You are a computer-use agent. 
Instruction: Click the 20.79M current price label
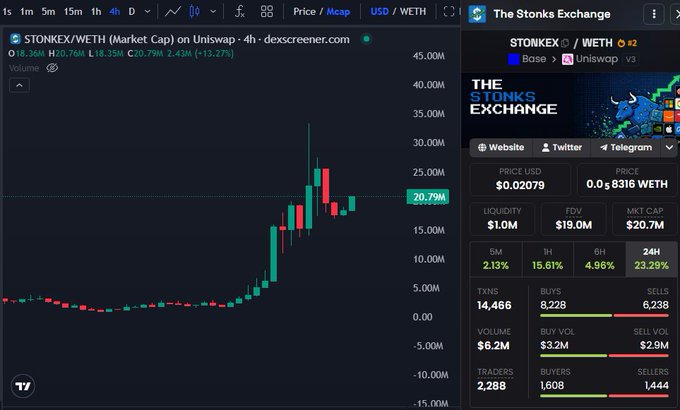coord(428,197)
